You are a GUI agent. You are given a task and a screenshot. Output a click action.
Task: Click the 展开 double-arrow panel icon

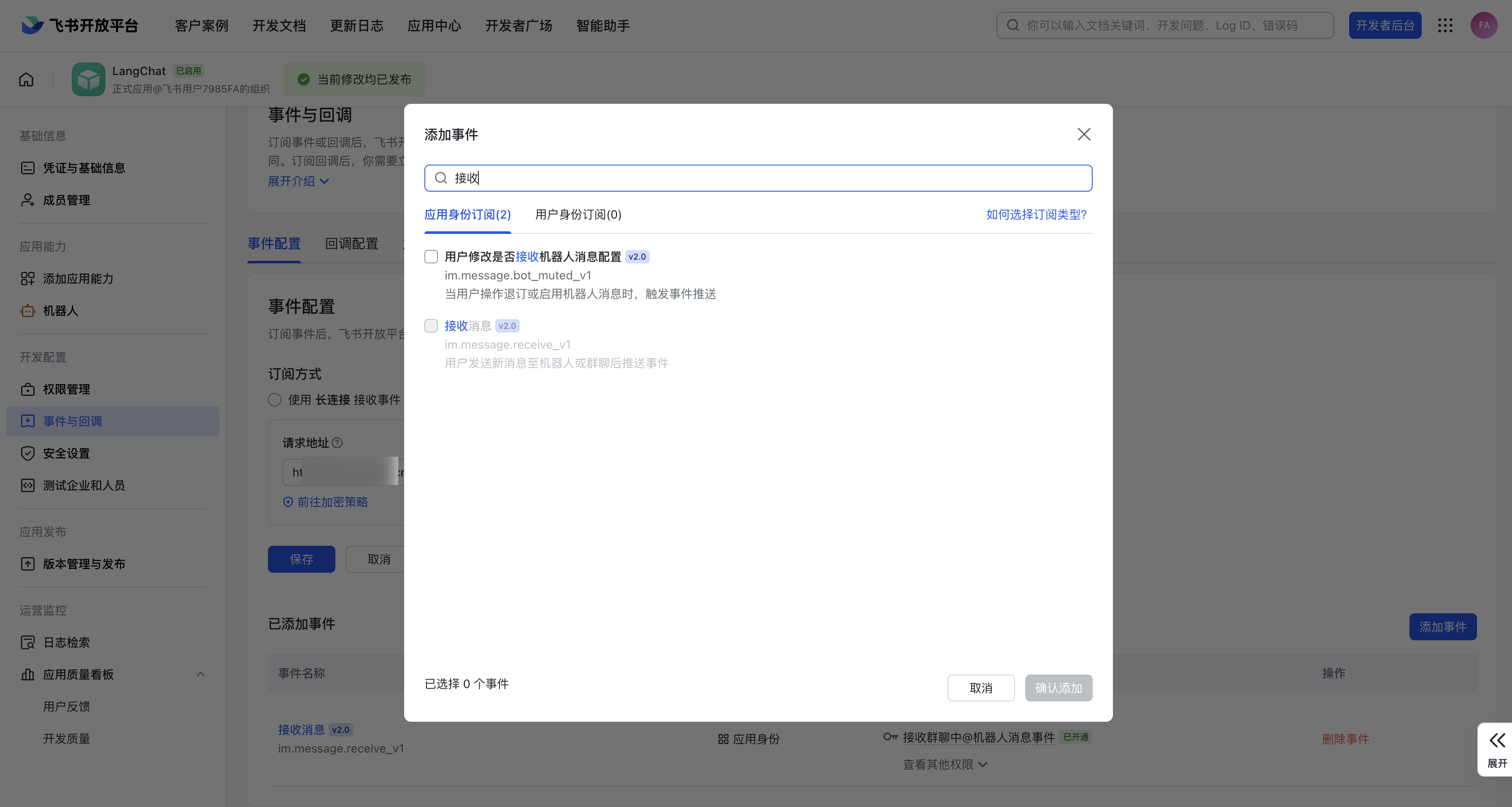click(x=1497, y=741)
